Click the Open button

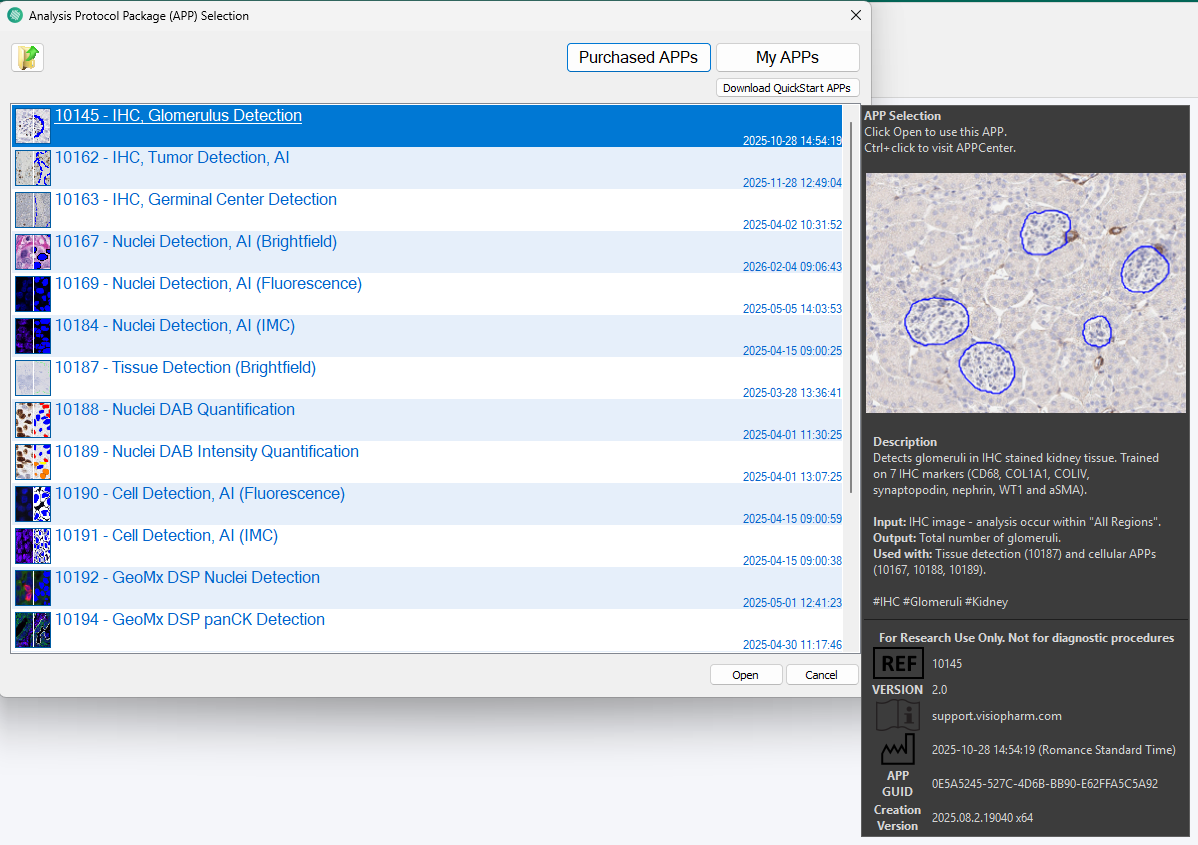point(746,675)
